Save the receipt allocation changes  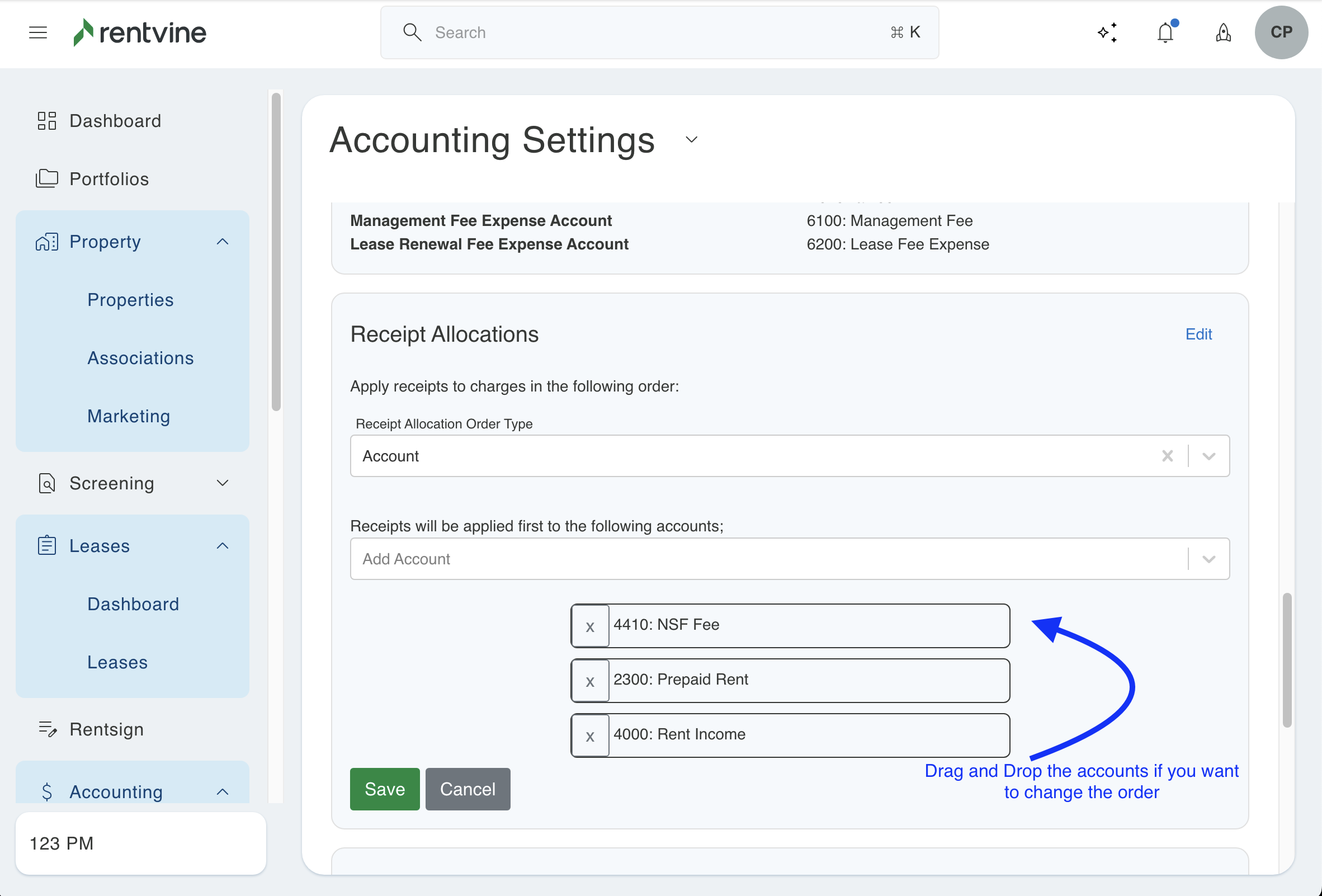tap(385, 789)
